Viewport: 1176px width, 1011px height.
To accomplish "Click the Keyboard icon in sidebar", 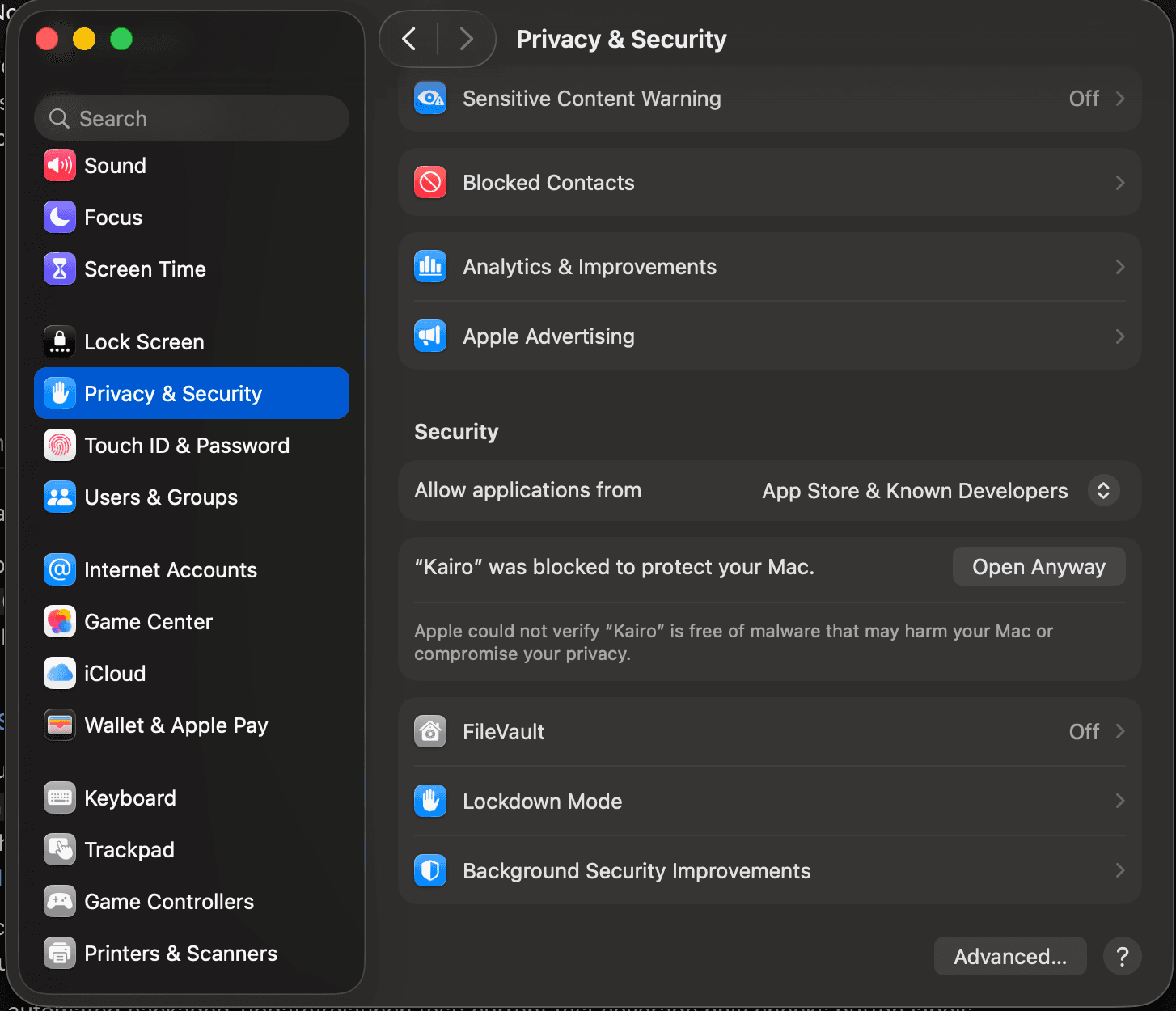I will [x=60, y=798].
